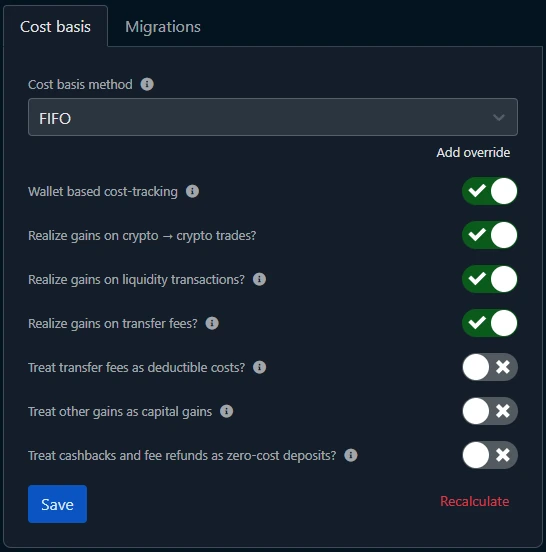Click the red Recalculate link
The image size is (546, 552).
coord(475,501)
